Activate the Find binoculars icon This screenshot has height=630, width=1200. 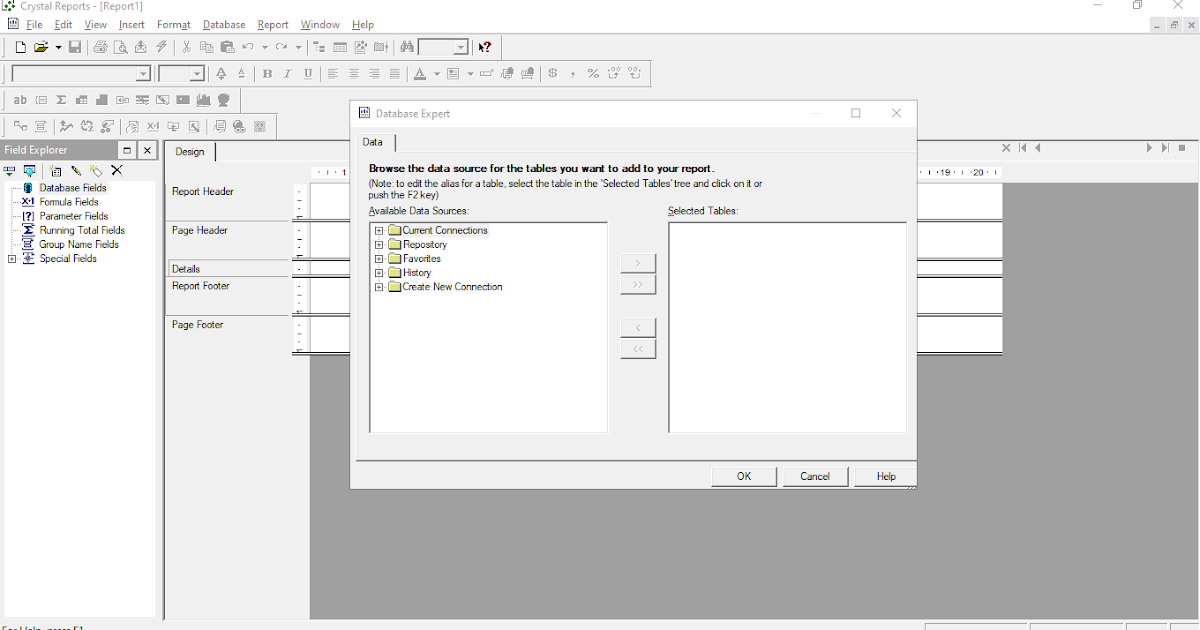tap(407, 47)
